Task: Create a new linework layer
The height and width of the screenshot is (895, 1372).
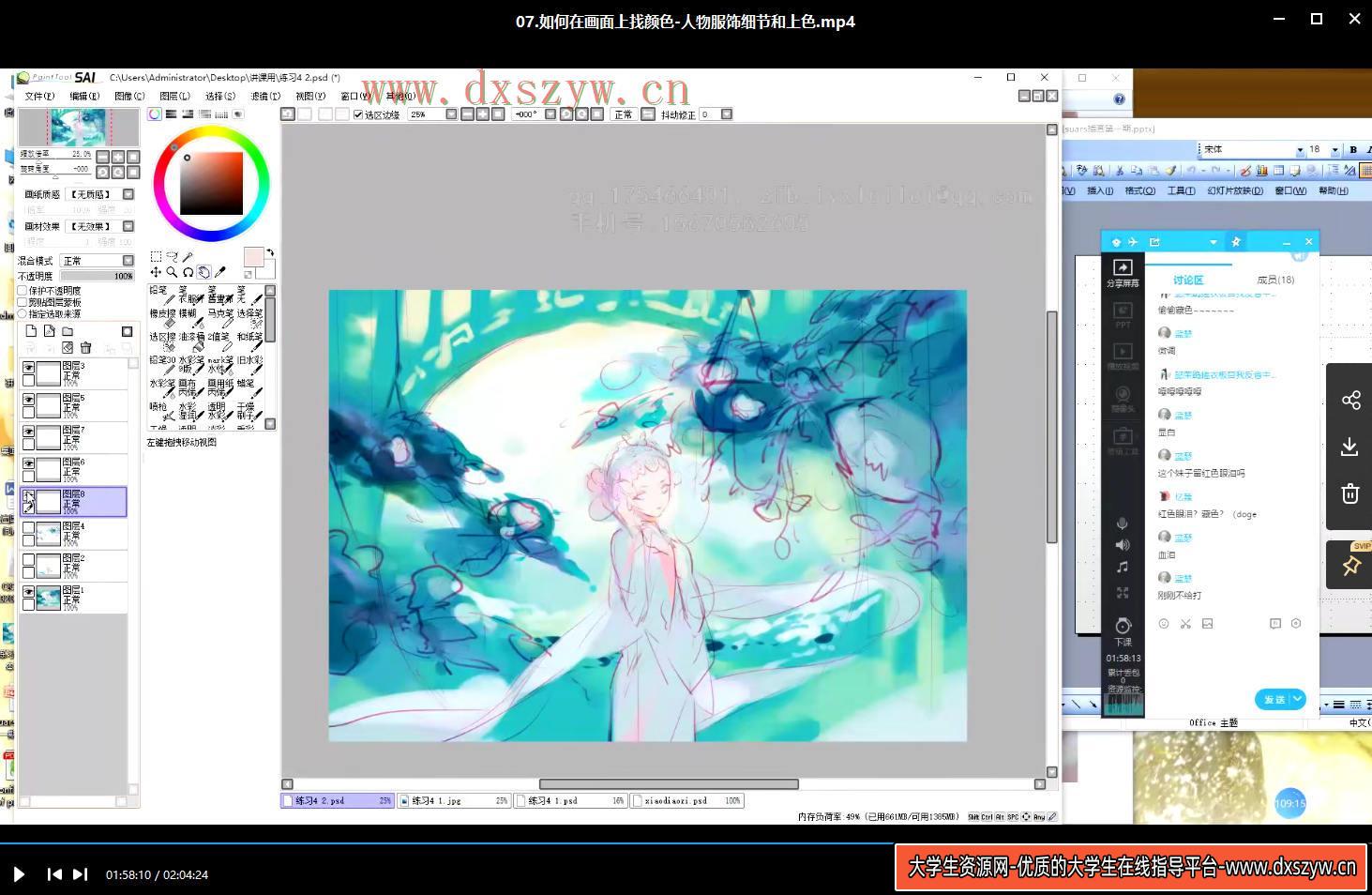Action: pyautogui.click(x=49, y=331)
